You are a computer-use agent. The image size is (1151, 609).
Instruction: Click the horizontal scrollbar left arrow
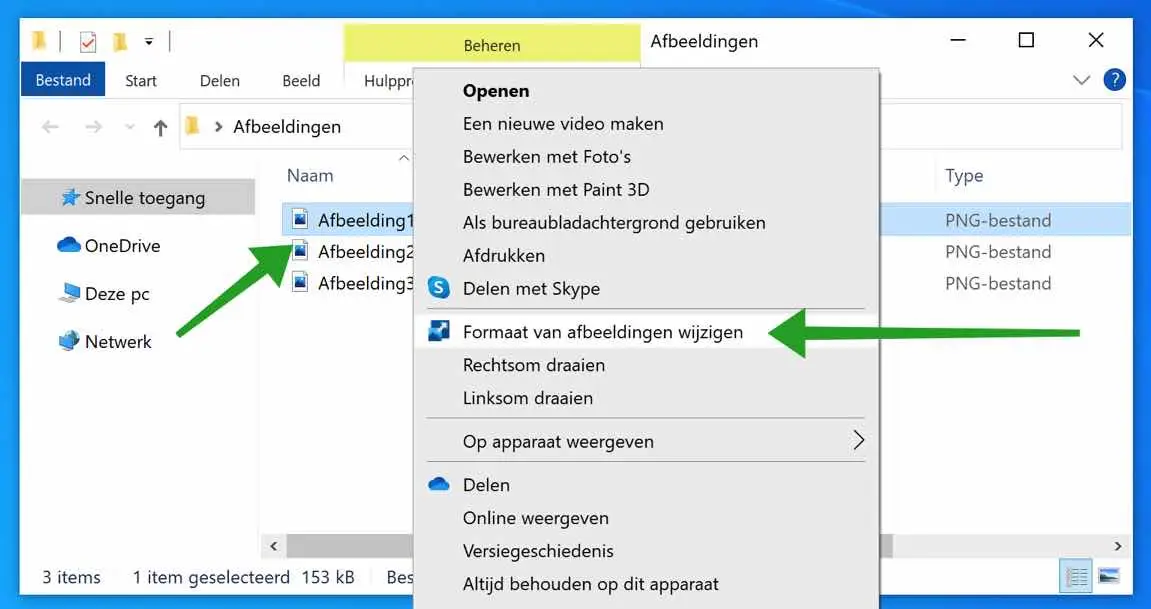pos(274,546)
